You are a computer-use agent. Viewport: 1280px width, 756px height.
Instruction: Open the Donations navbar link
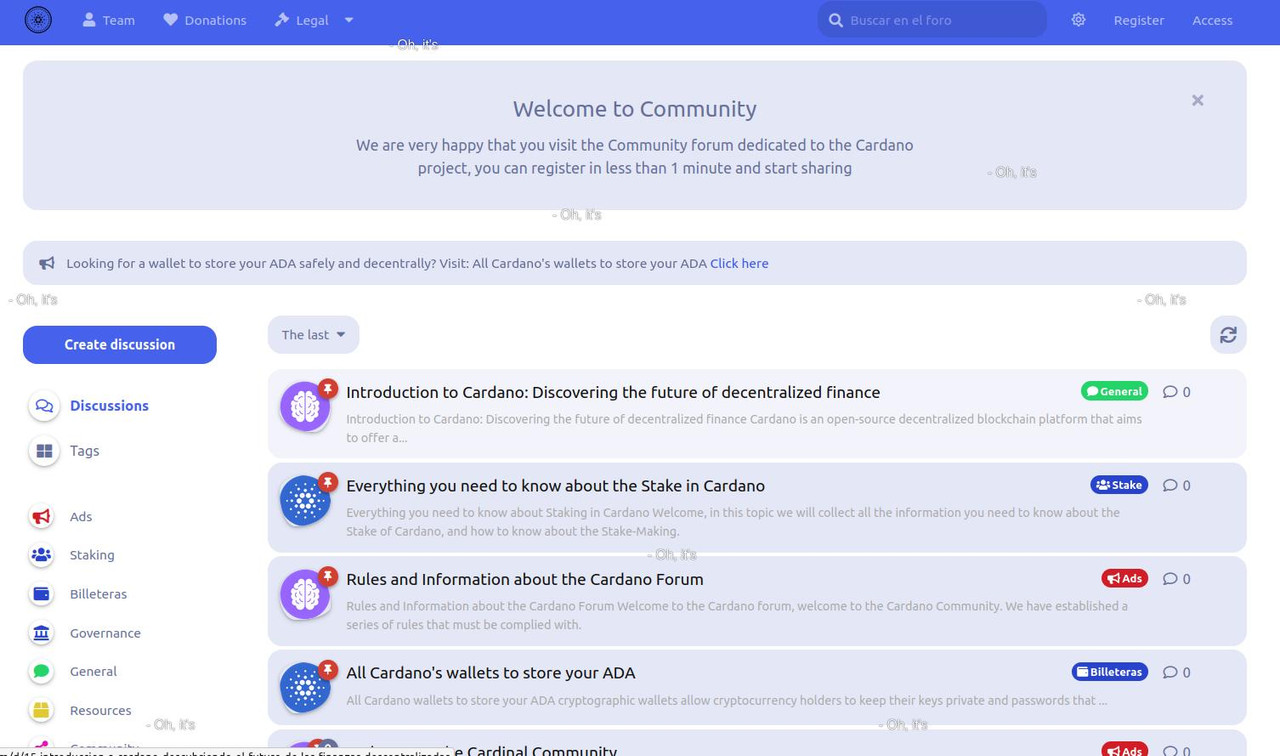[205, 20]
